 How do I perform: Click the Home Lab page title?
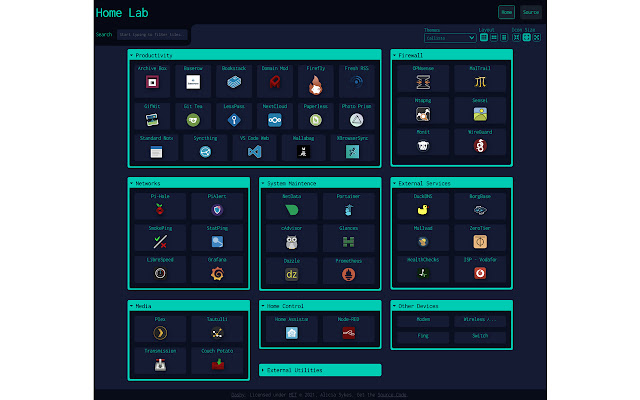(122, 13)
